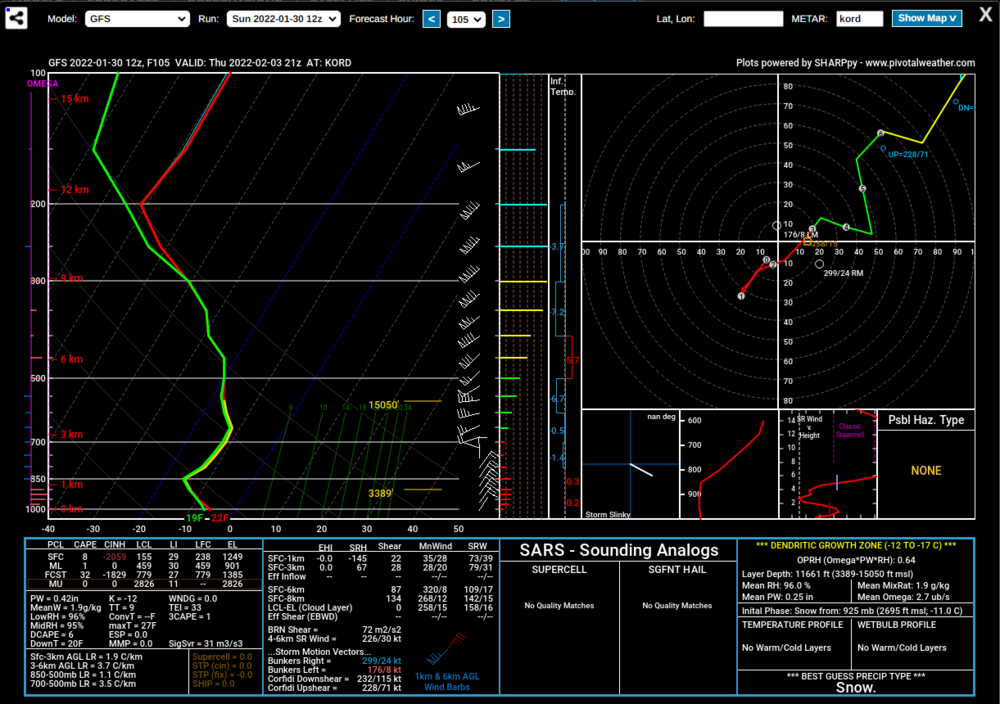The image size is (1000, 704).
Task: Click the Storm Slinky inset panel
Action: [630, 464]
